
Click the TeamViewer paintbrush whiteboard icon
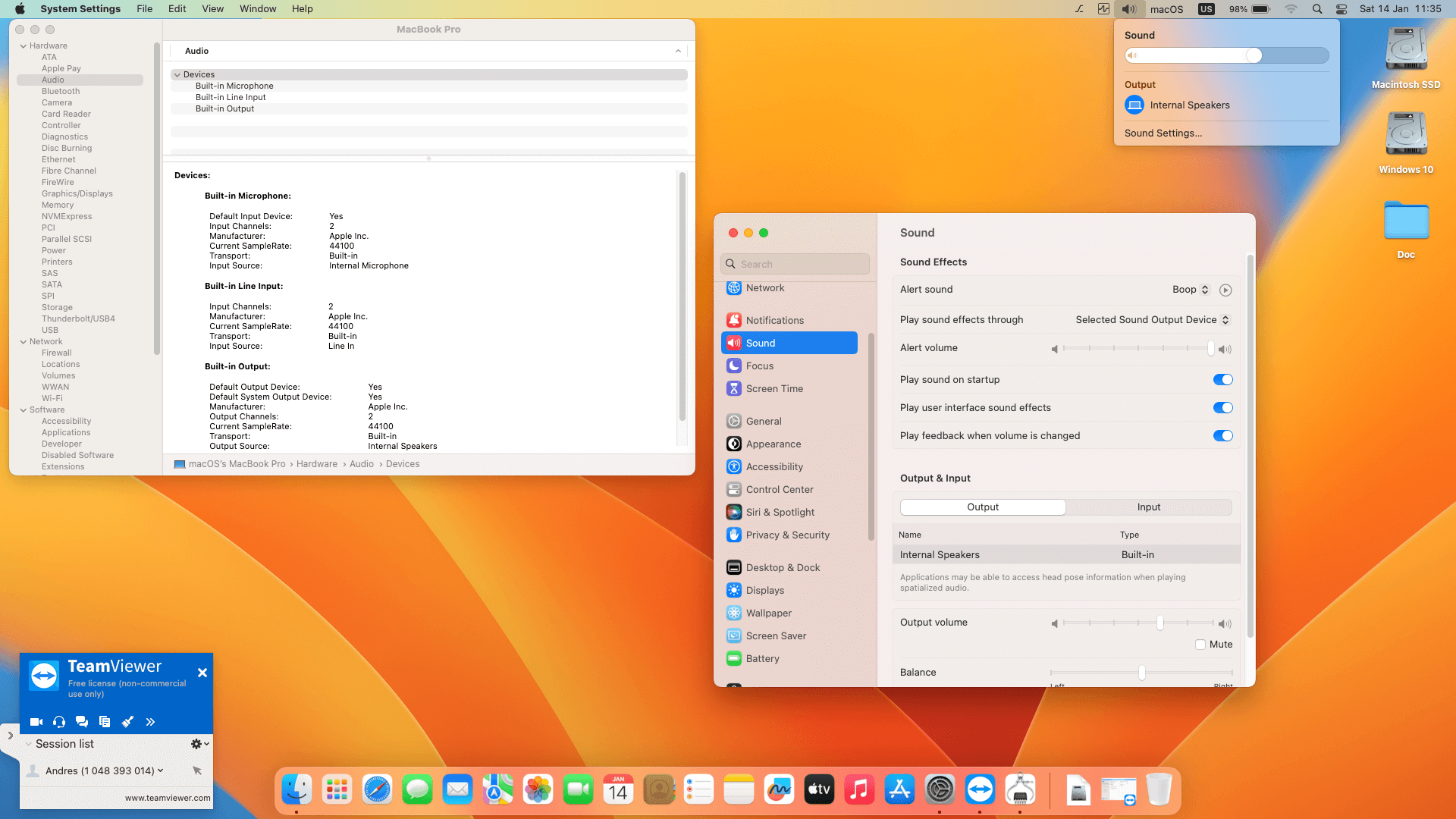[x=127, y=722]
